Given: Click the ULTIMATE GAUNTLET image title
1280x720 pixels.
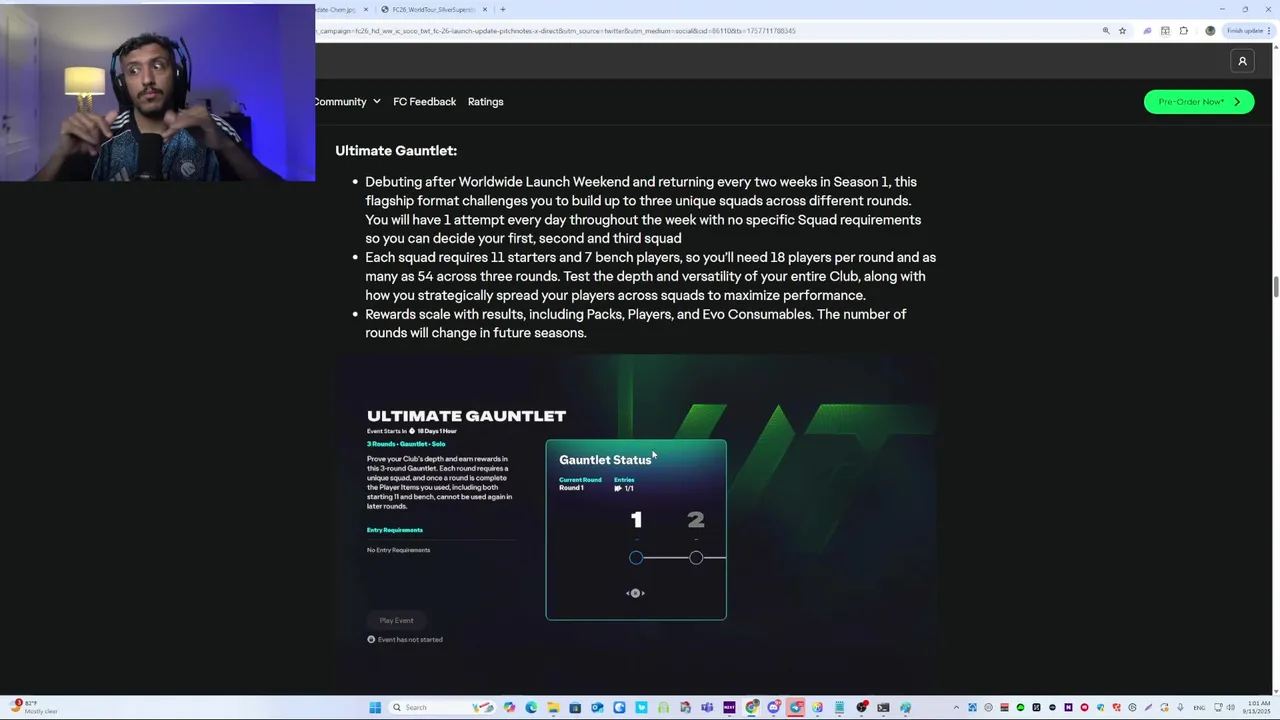Looking at the screenshot, I should [466, 416].
